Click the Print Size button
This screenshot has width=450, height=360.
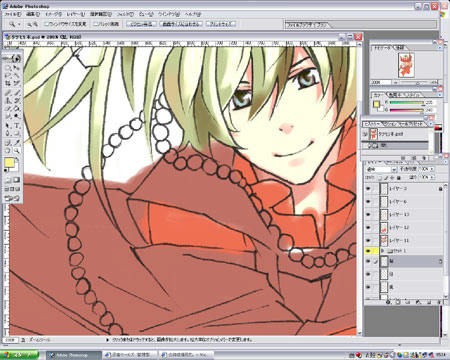221,24
